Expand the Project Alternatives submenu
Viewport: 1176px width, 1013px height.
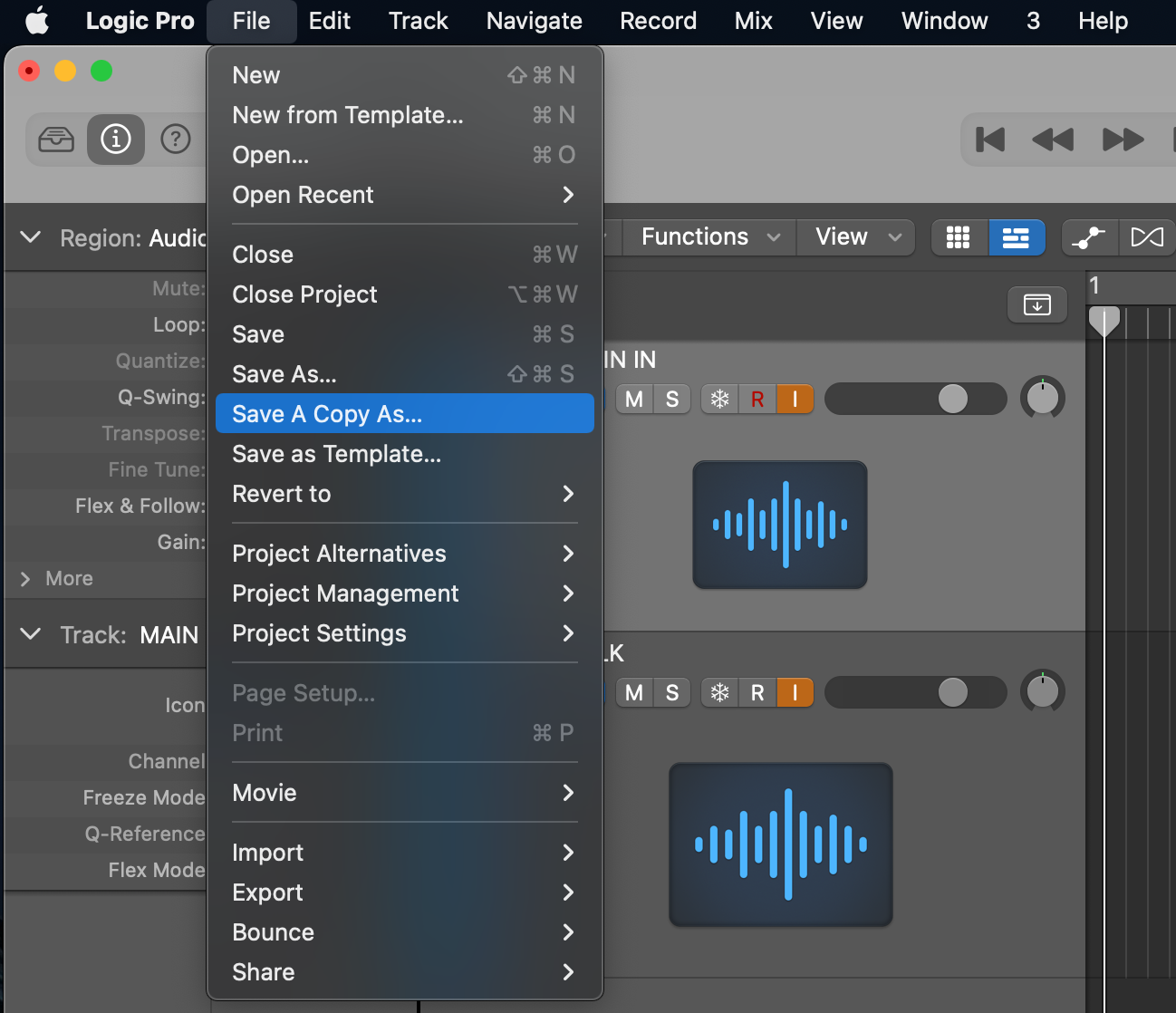pyautogui.click(x=405, y=554)
